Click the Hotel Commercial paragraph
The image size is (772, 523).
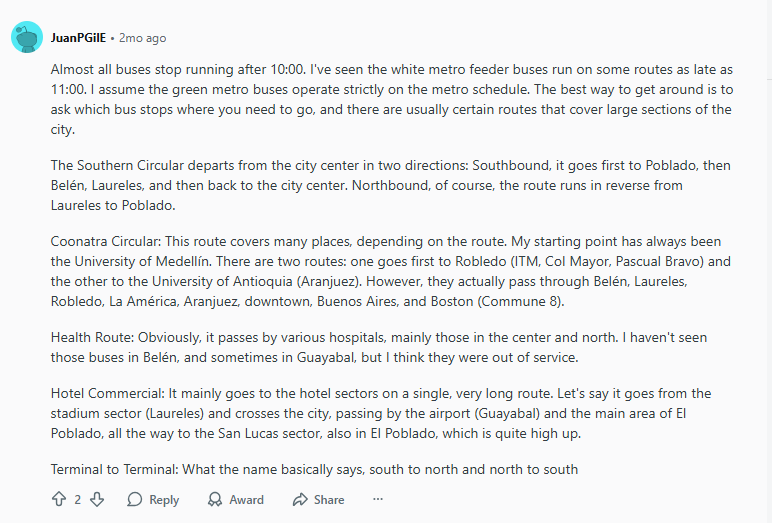392,412
